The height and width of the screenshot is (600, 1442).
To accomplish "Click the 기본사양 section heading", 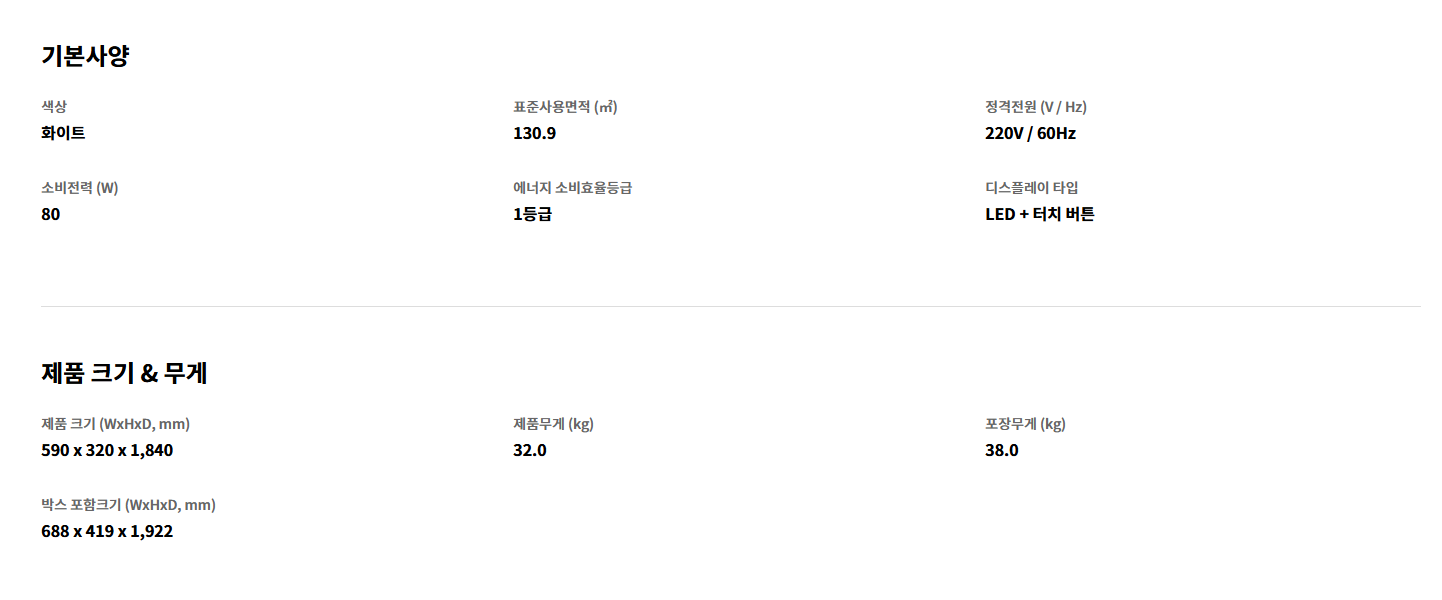I will (x=85, y=56).
